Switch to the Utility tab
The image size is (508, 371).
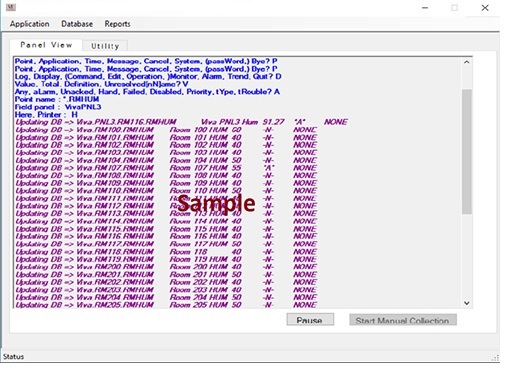pos(105,46)
